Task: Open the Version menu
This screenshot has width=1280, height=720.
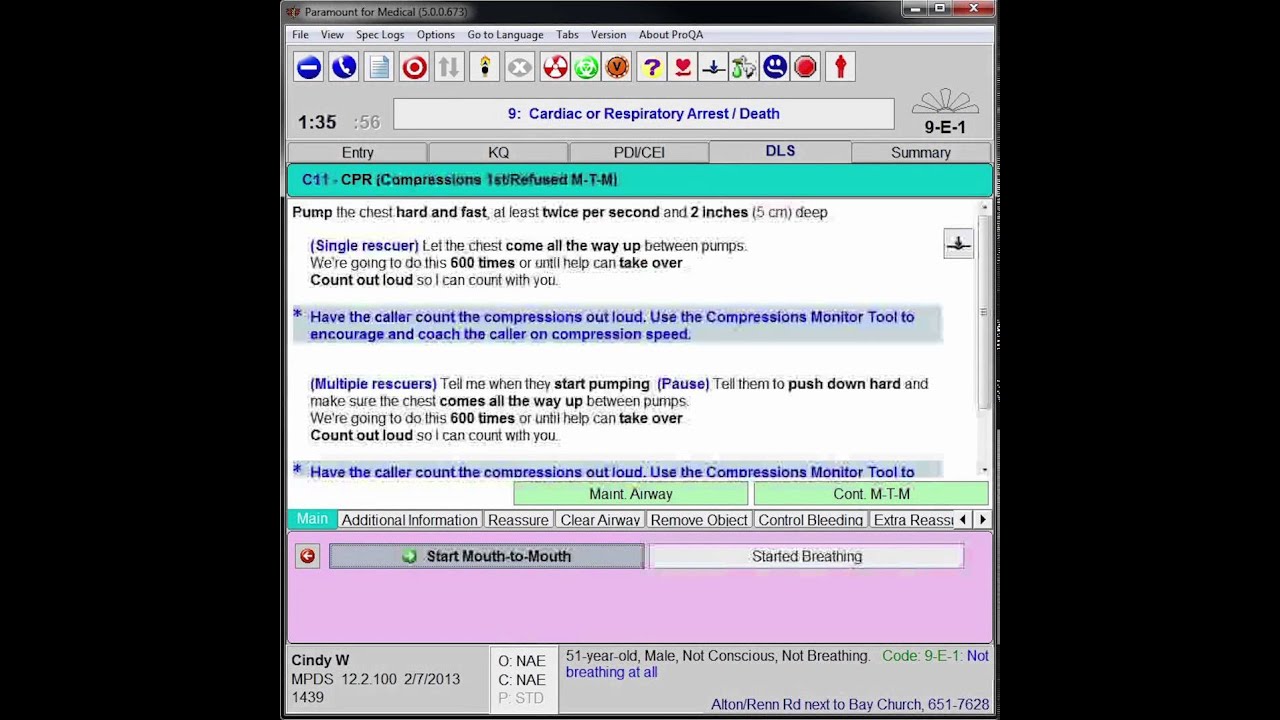Action: (608, 34)
